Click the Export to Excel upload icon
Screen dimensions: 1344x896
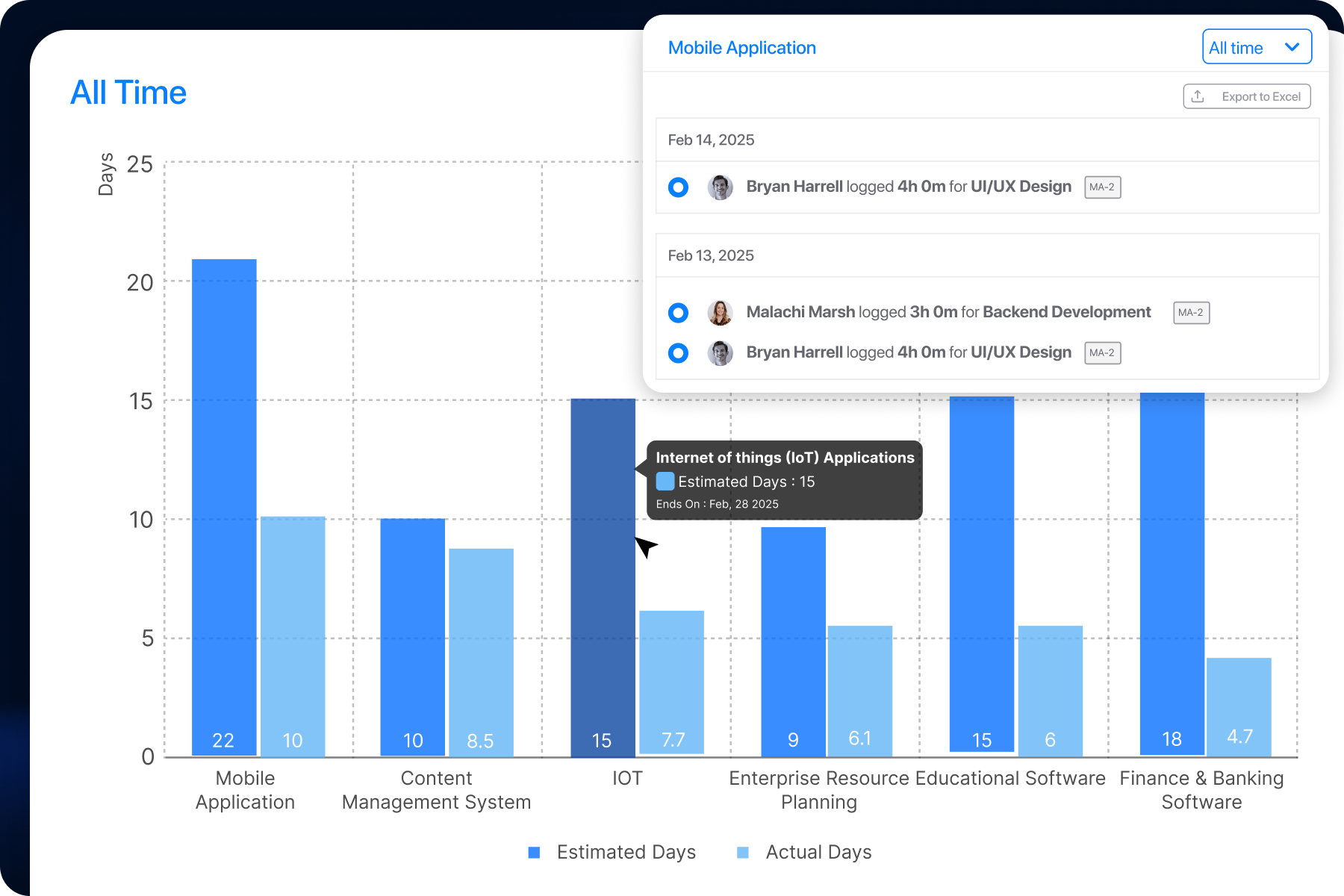point(1199,96)
